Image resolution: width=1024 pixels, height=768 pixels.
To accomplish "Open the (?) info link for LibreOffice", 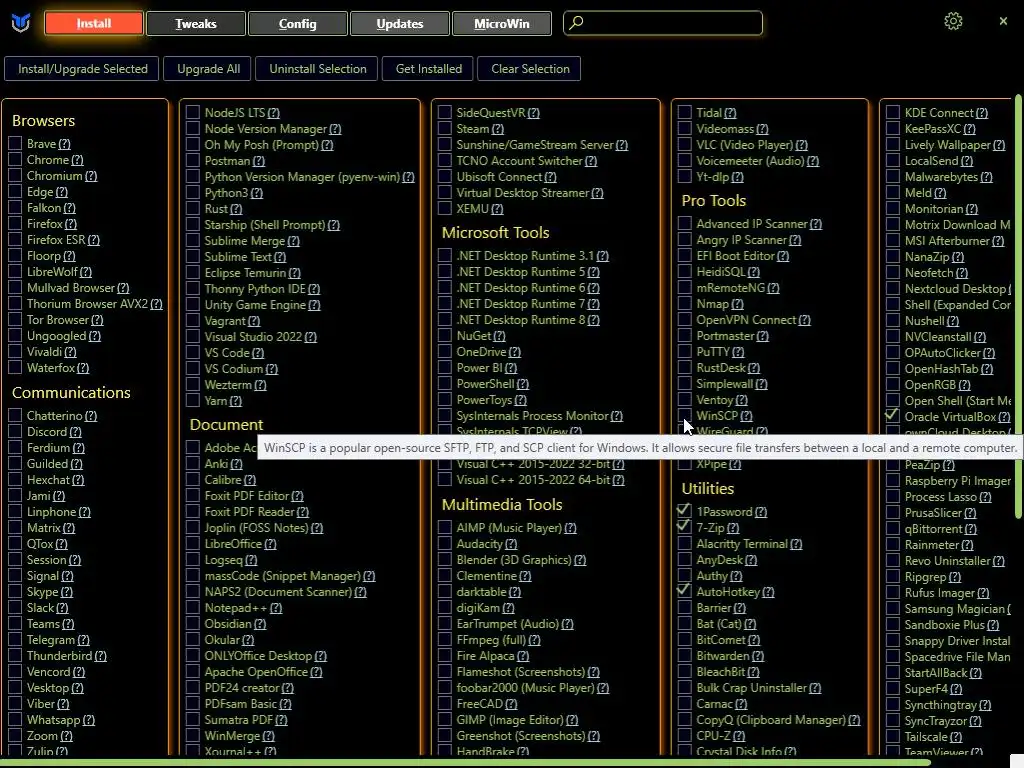I will click(270, 544).
